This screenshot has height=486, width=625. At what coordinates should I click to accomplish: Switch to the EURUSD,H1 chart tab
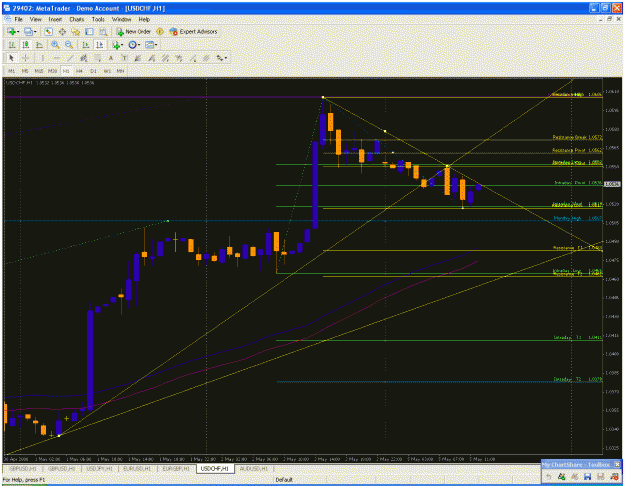pyautogui.click(x=138, y=469)
